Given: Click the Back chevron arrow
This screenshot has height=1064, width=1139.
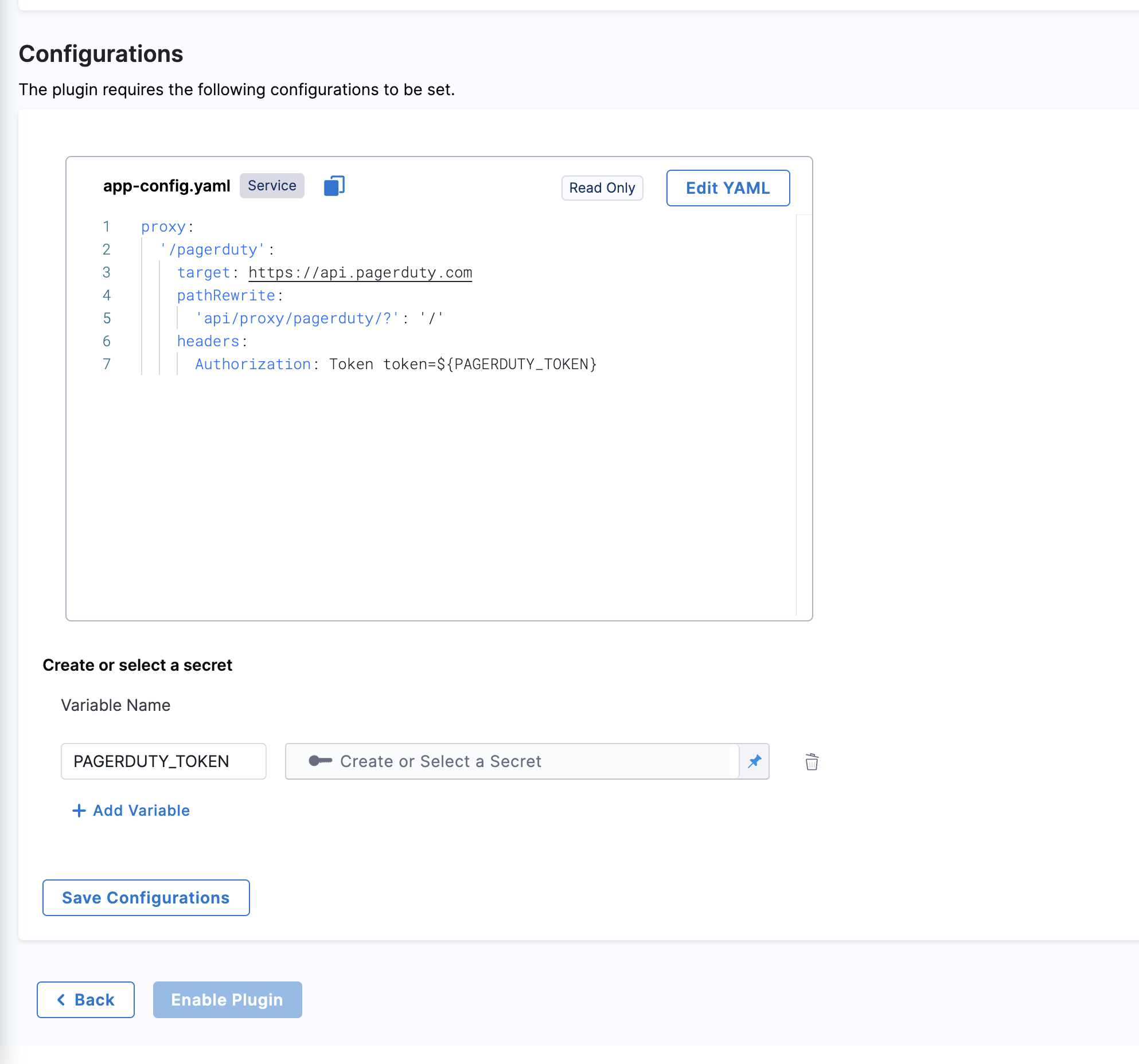Looking at the screenshot, I should pos(61,1000).
